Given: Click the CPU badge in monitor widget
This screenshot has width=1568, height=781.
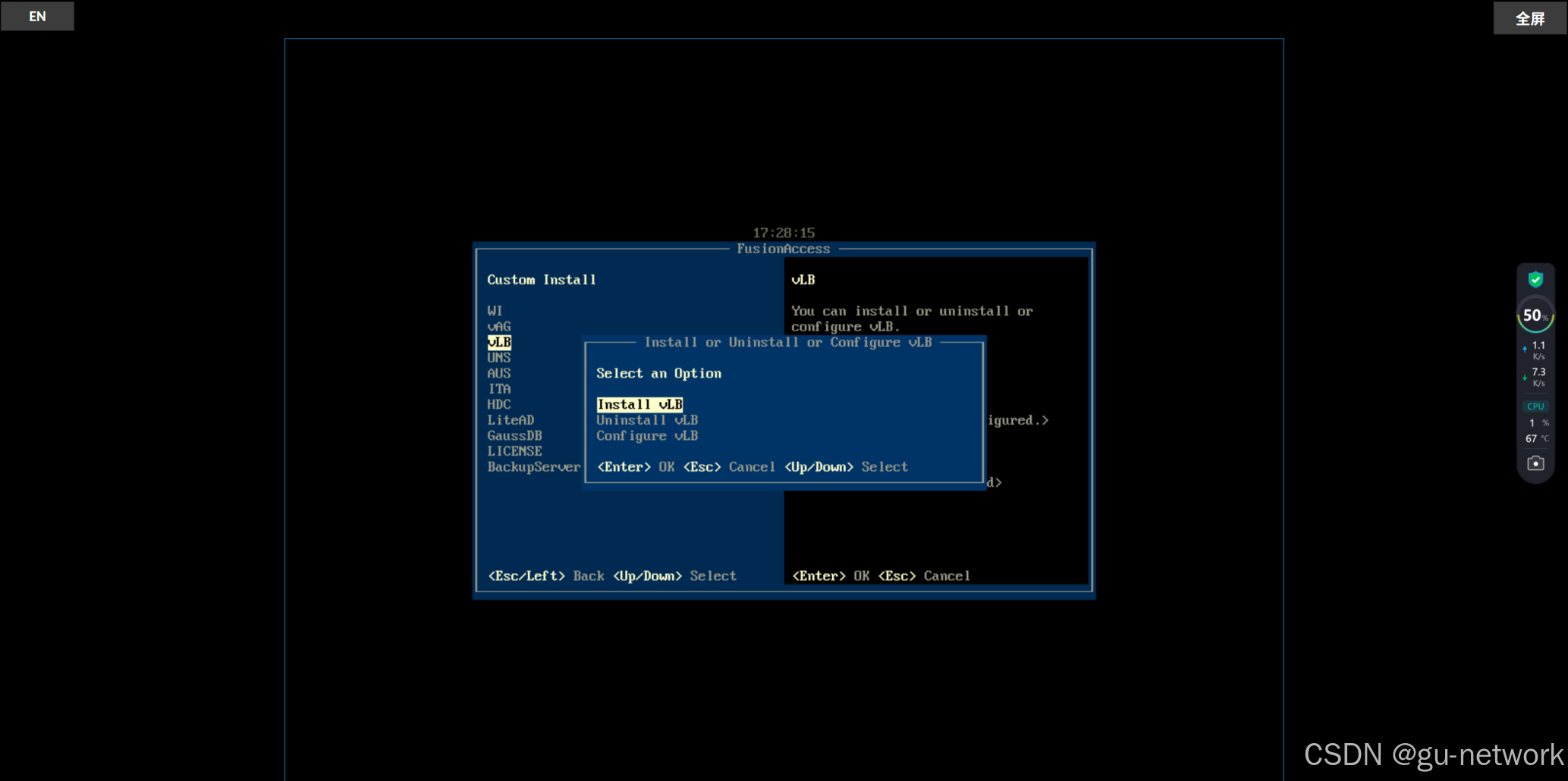Looking at the screenshot, I should tap(1535, 406).
